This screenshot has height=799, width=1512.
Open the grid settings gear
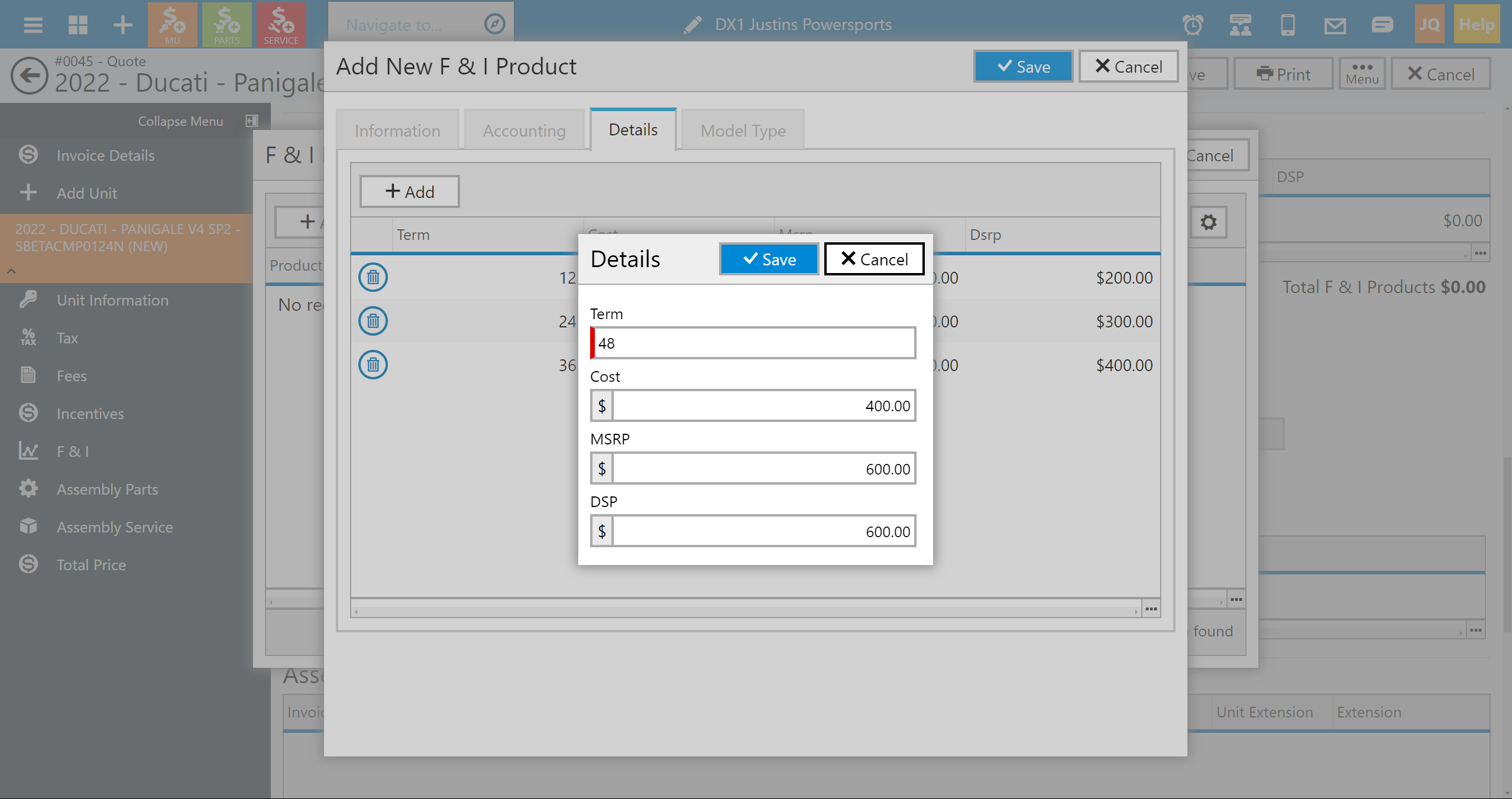[1208, 222]
